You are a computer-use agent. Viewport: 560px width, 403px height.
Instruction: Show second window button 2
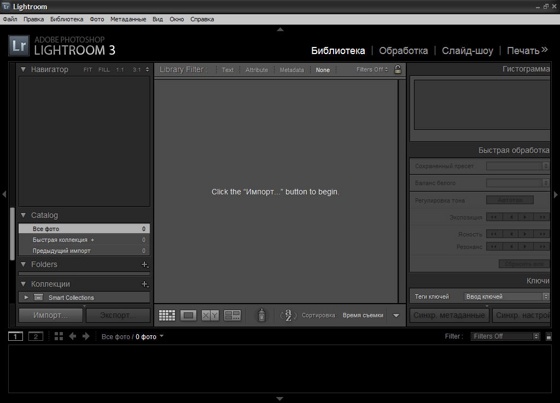pyautogui.click(x=36, y=336)
